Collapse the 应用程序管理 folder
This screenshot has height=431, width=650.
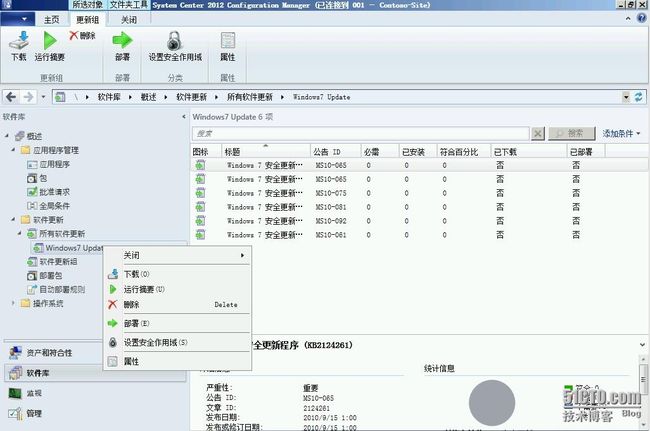coord(13,150)
